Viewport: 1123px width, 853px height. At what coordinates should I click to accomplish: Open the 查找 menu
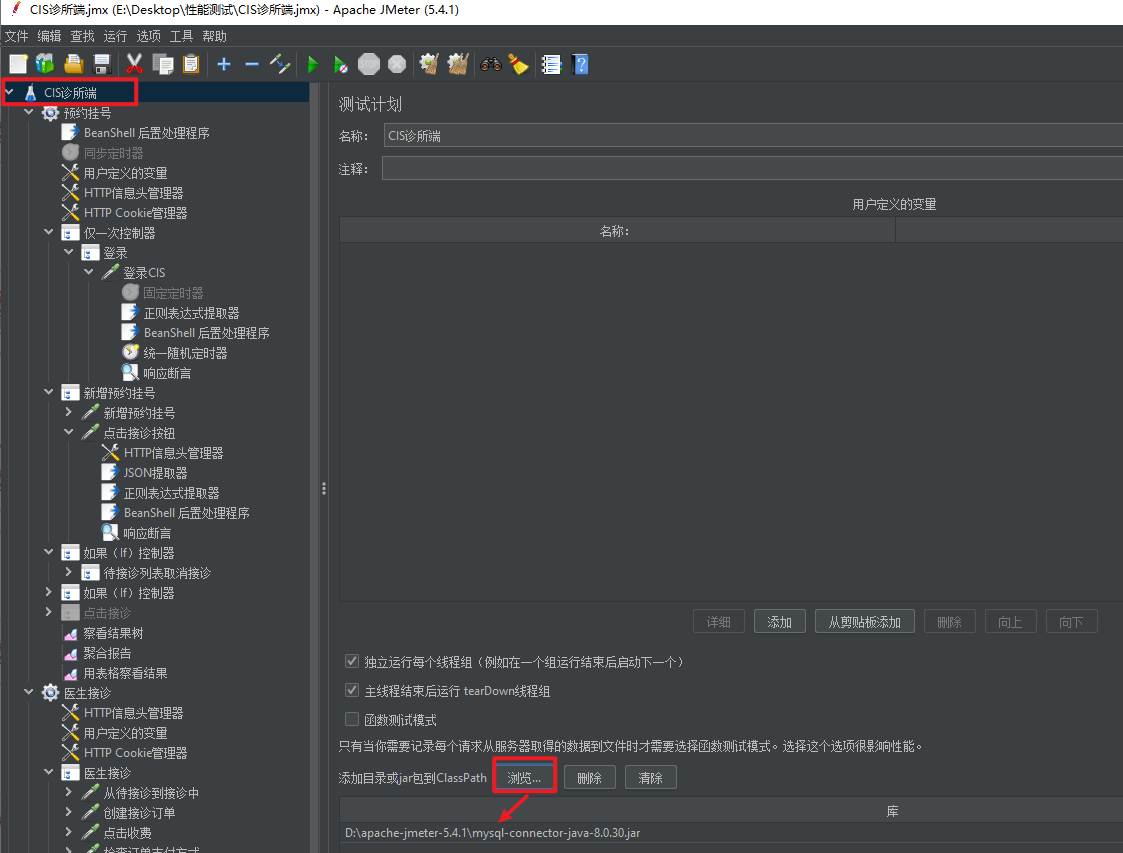click(82, 37)
